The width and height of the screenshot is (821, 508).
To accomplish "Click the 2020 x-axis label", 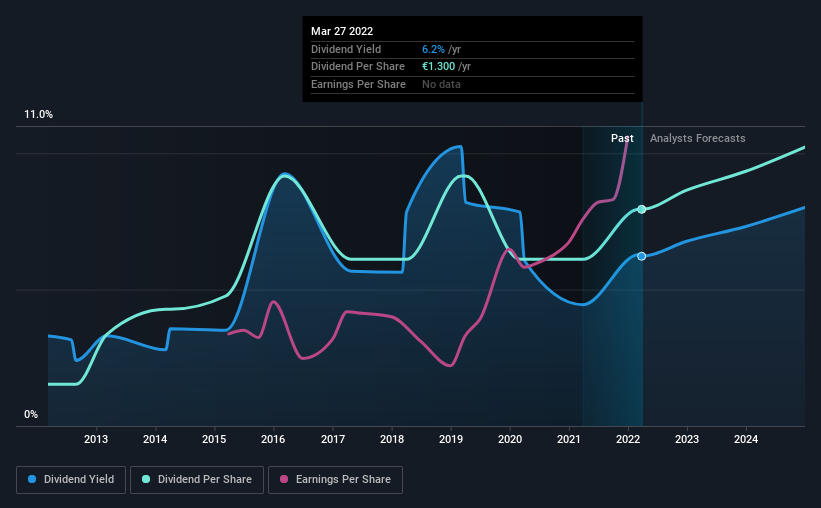I will 510,439.
